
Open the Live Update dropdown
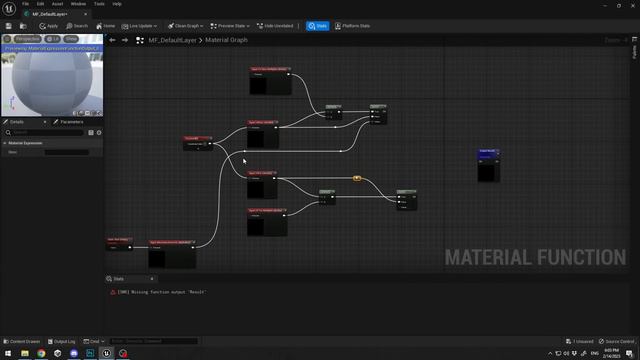(139, 26)
